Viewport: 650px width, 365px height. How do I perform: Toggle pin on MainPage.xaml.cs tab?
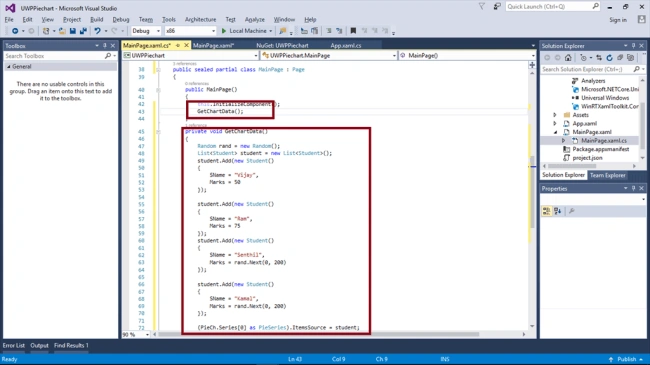[x=178, y=45]
